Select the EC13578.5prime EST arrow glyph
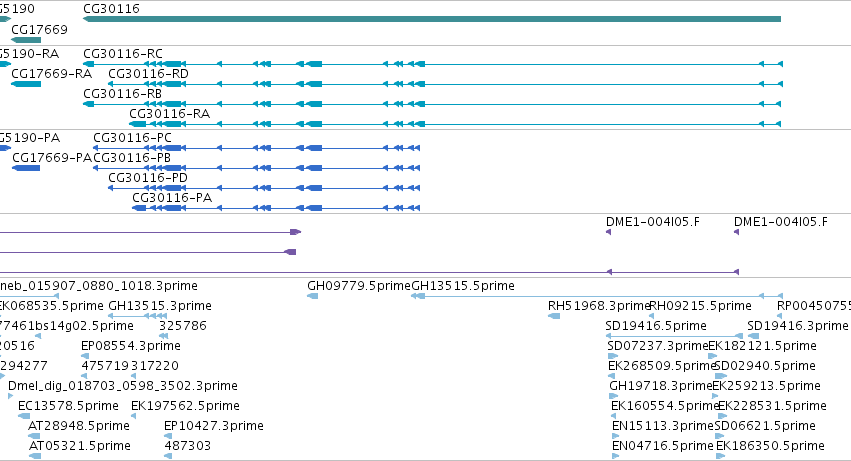The height and width of the screenshot is (461, 851). 24,416
